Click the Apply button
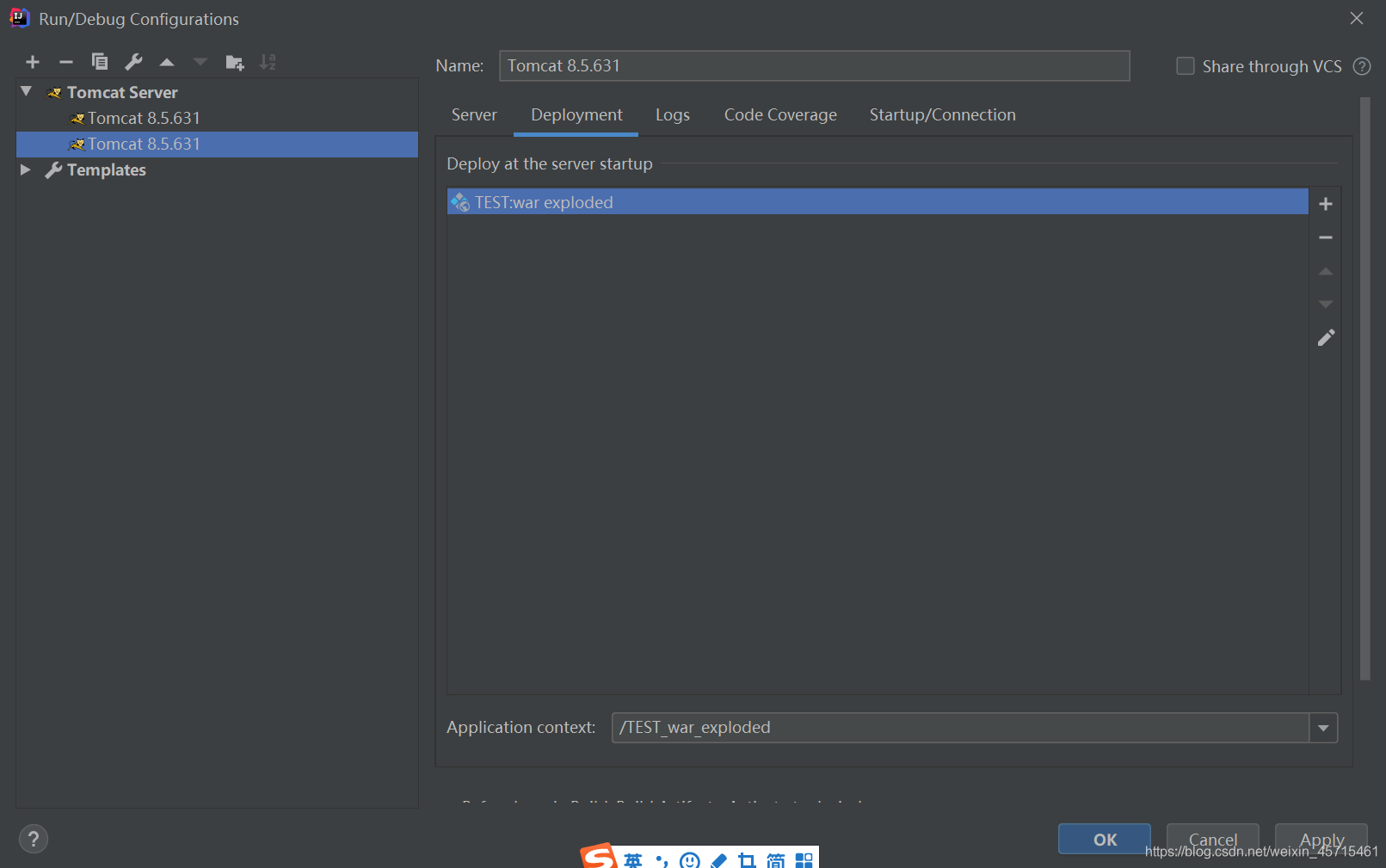Viewport: 1386px width, 868px height. (1321, 839)
